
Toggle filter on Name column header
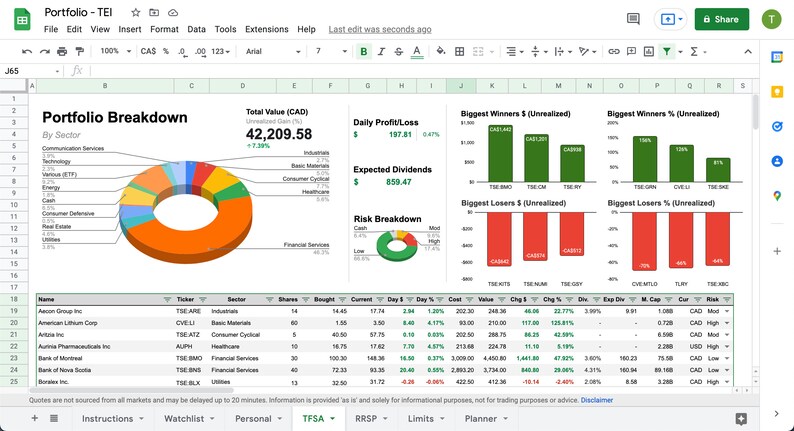coord(167,300)
